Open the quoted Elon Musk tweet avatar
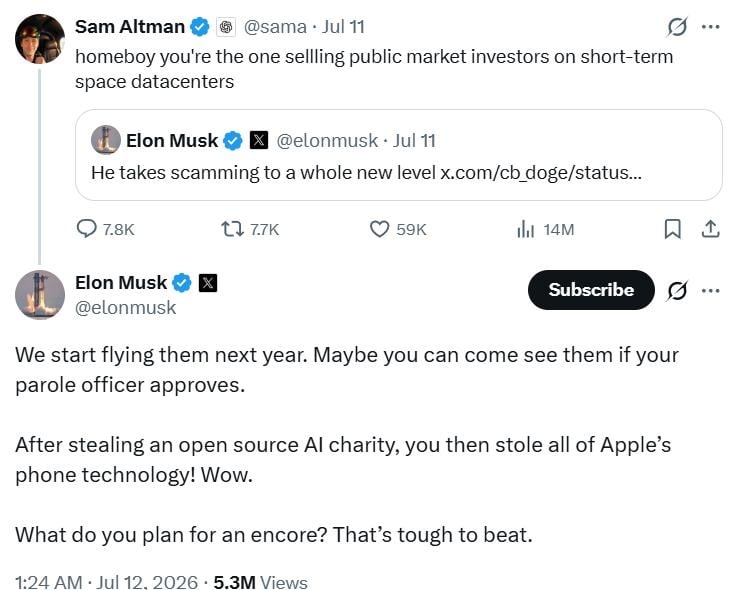The height and width of the screenshot is (590, 741). click(105, 140)
